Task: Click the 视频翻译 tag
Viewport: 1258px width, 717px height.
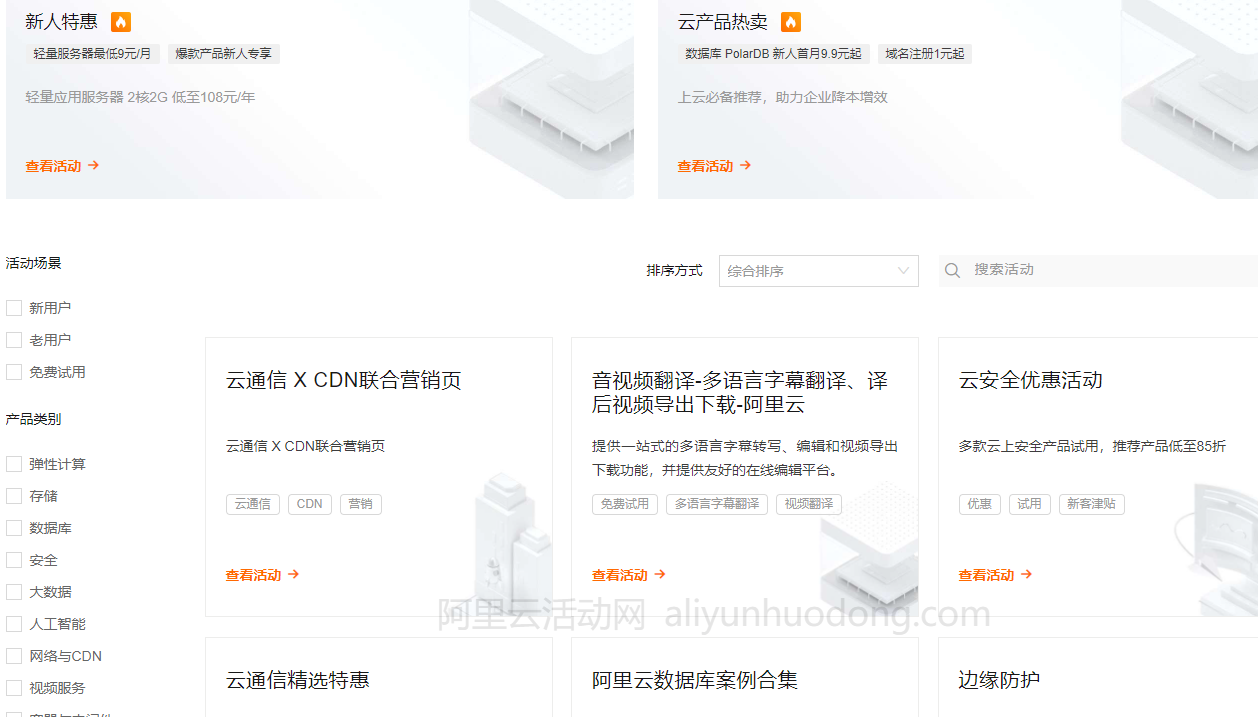Action: click(809, 504)
